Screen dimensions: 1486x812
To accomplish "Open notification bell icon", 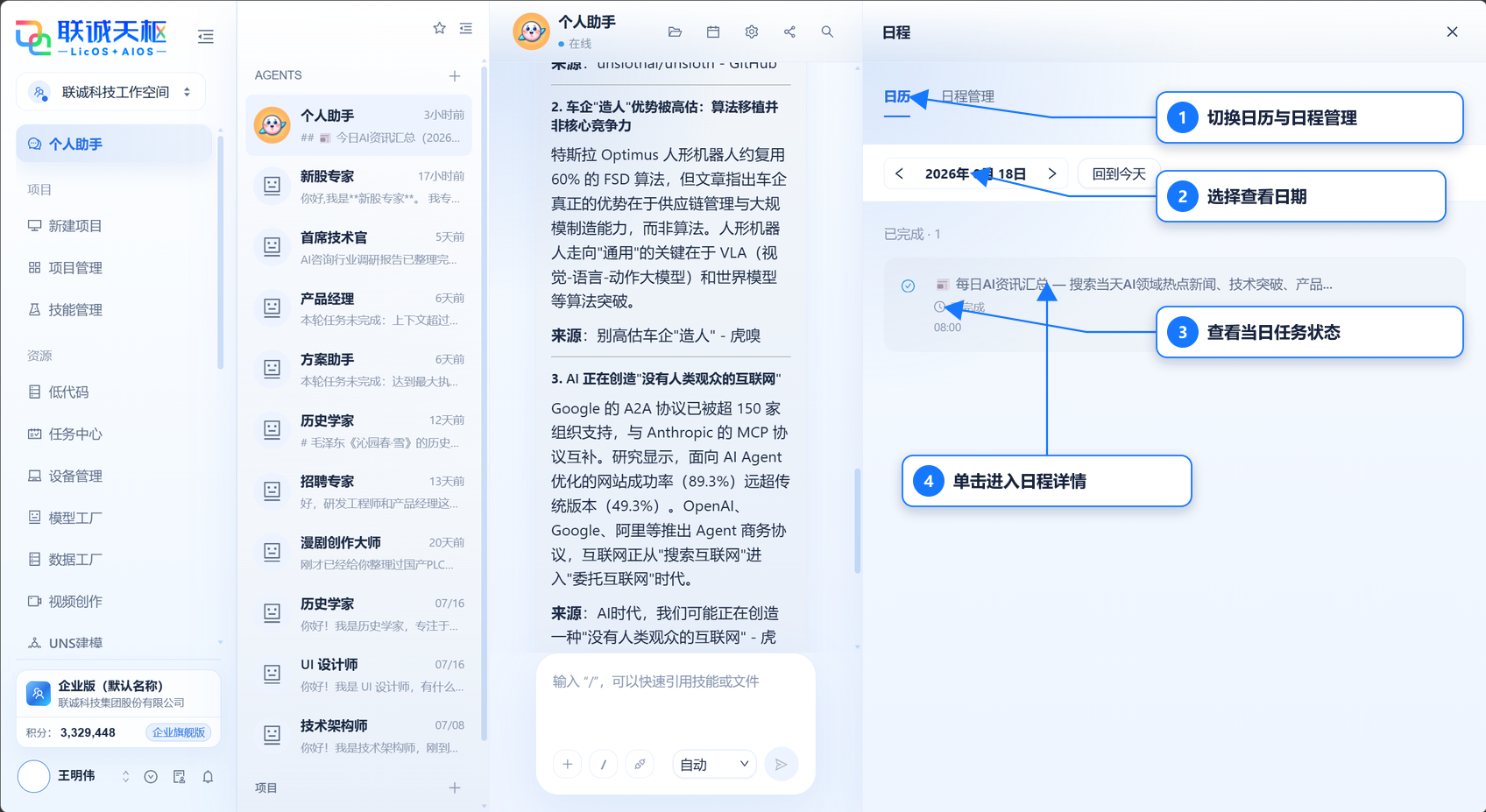I will [x=208, y=777].
